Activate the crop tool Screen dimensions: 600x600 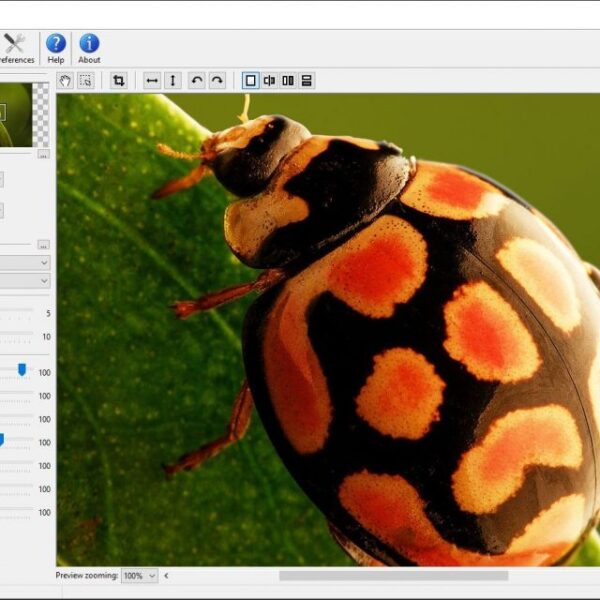[x=119, y=81]
